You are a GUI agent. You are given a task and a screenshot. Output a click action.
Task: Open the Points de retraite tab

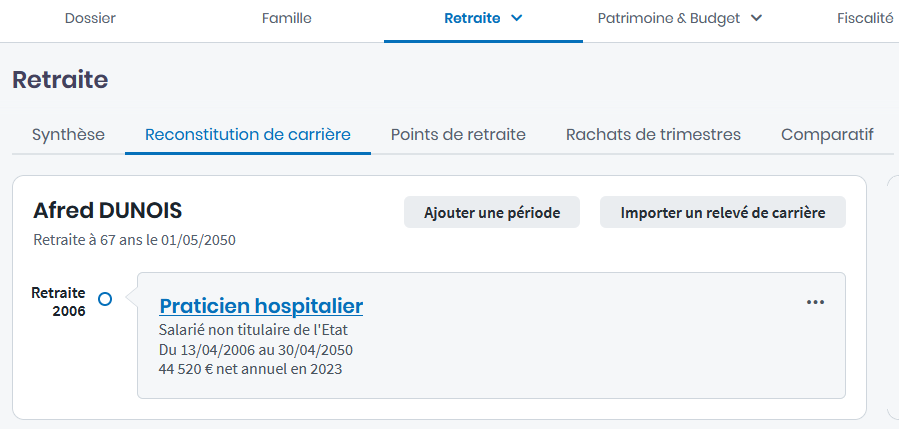click(458, 134)
